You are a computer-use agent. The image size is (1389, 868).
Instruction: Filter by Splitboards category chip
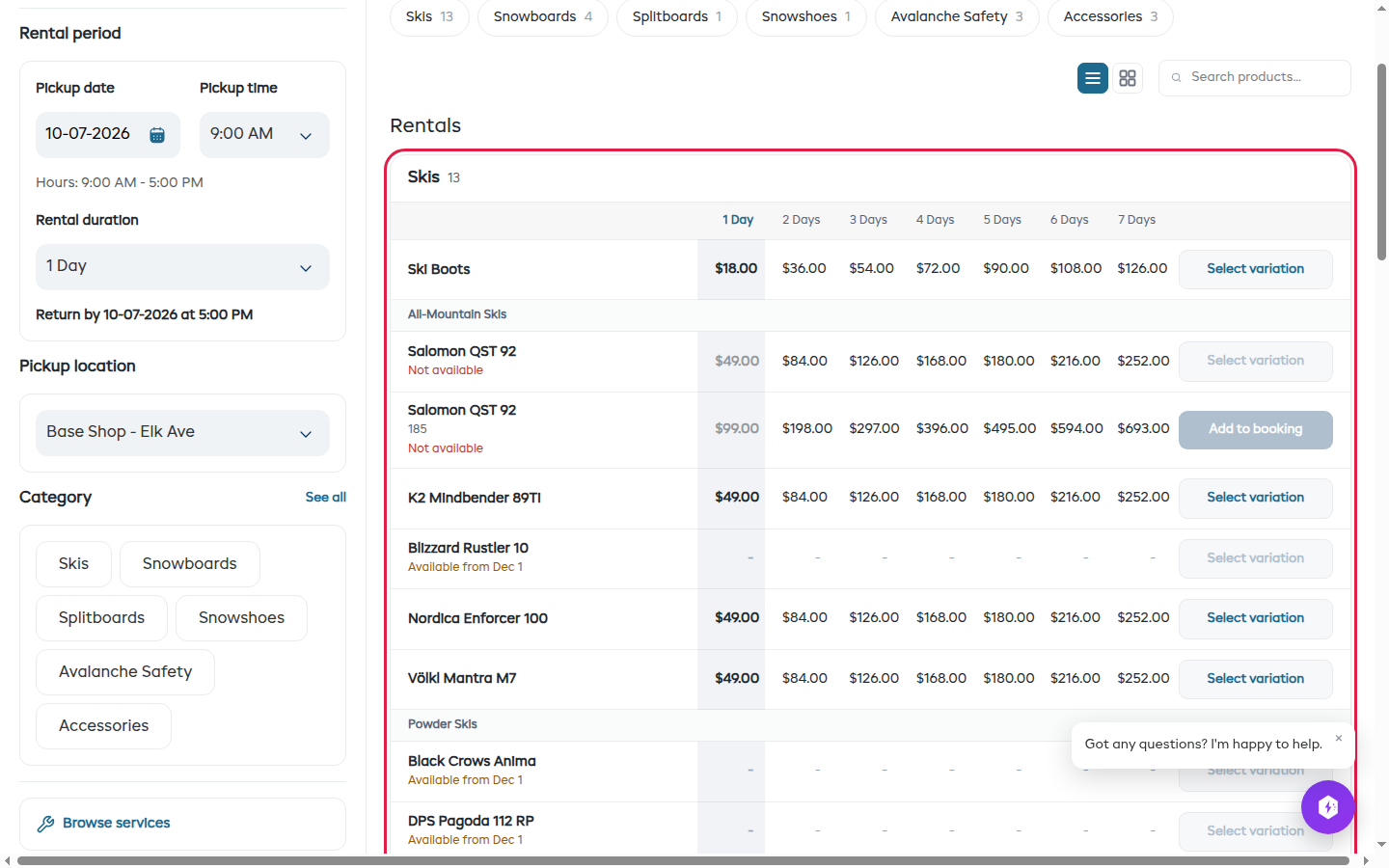(101, 618)
